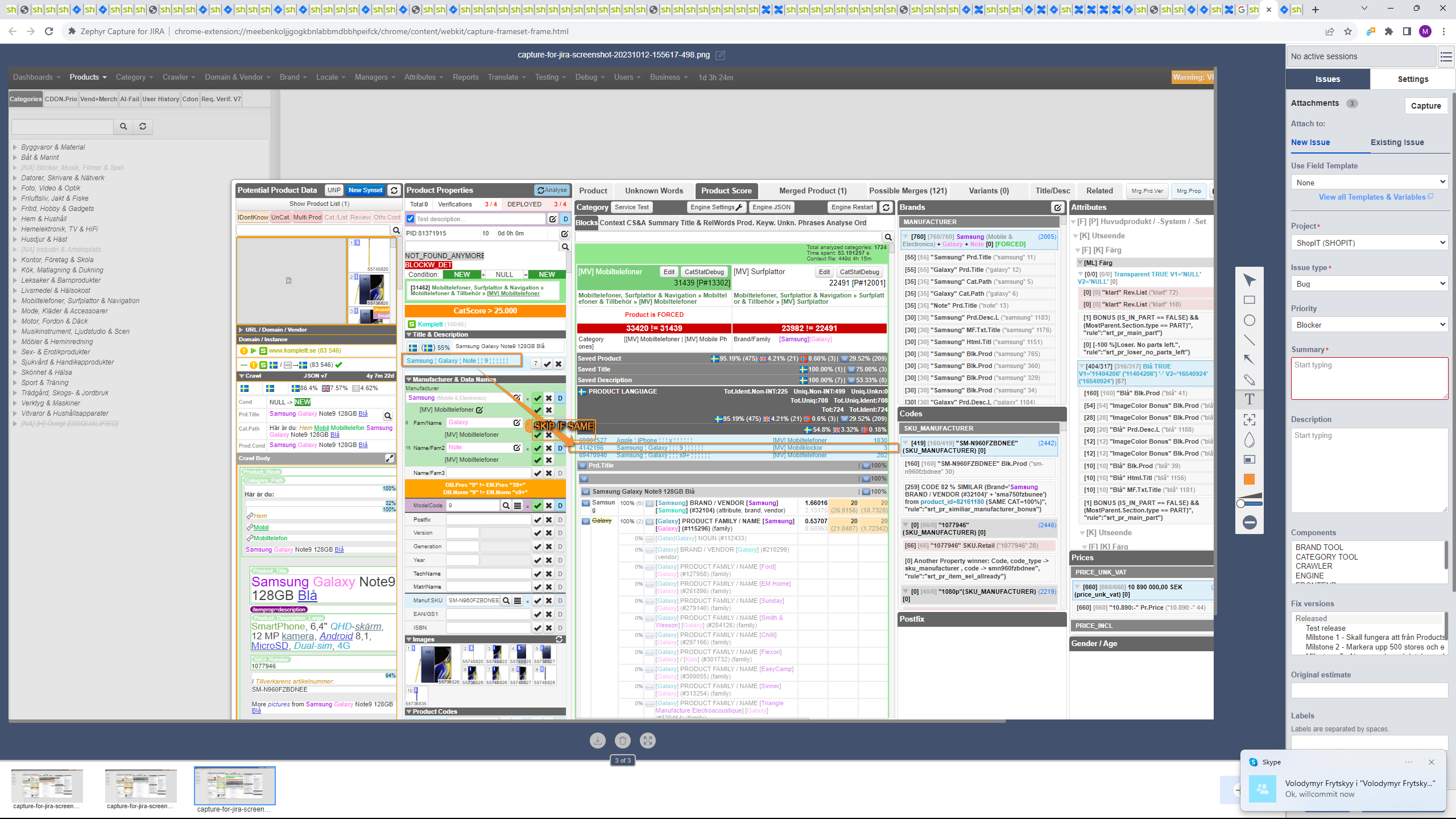The image size is (1456, 819).
Task: Click the minus circle remove-annotation icon
Action: 1250,523
